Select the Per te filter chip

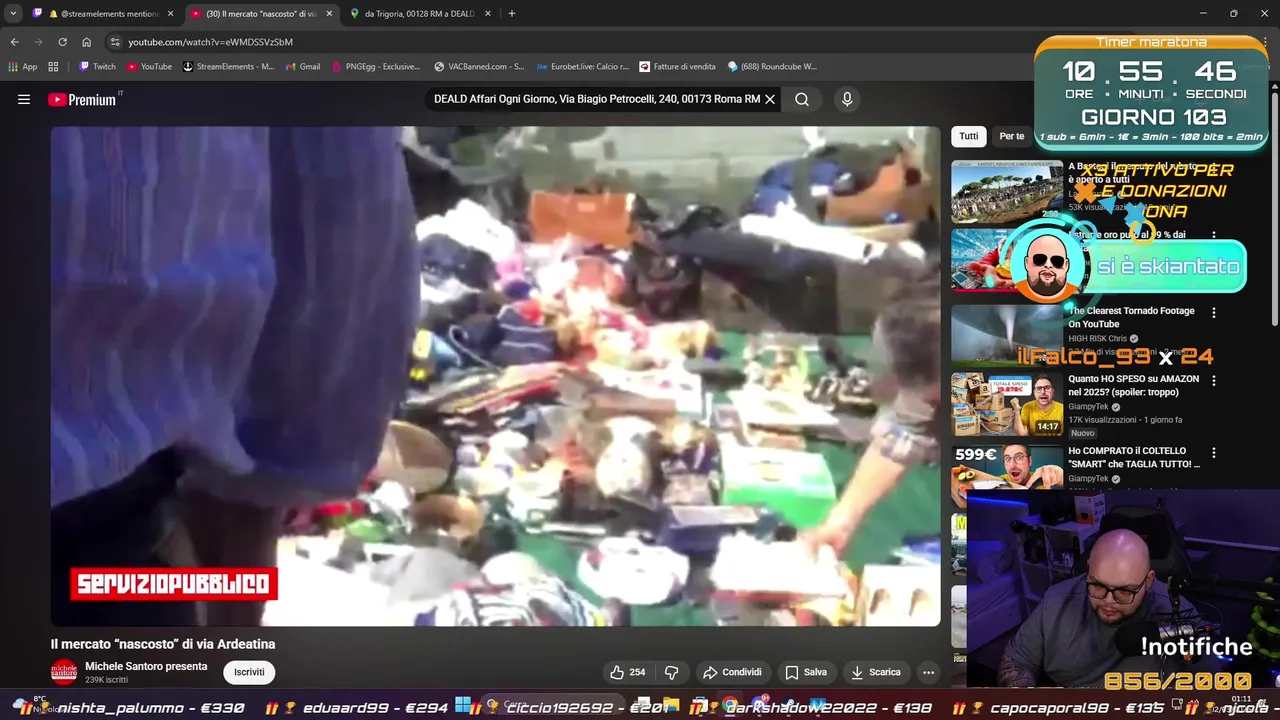[1012, 136]
